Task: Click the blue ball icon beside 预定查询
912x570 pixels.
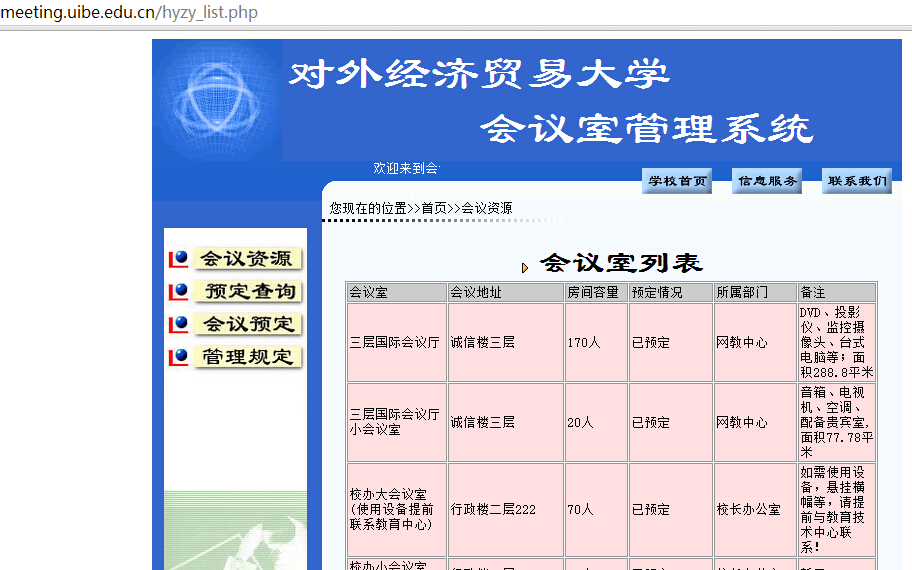Action: click(x=179, y=291)
